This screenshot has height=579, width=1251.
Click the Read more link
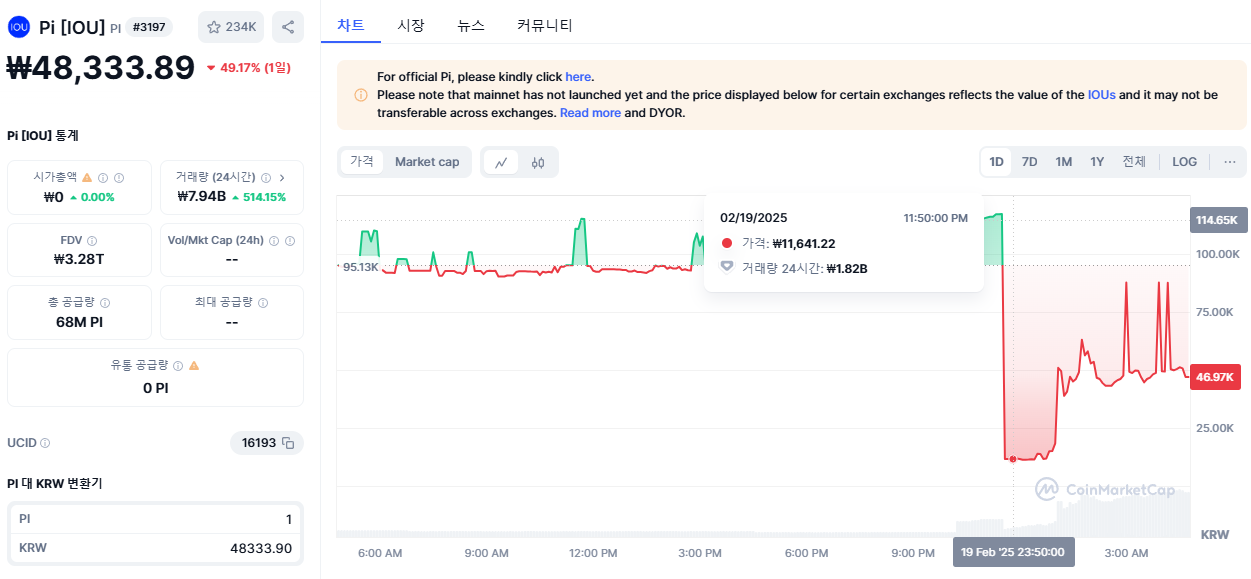tap(590, 113)
